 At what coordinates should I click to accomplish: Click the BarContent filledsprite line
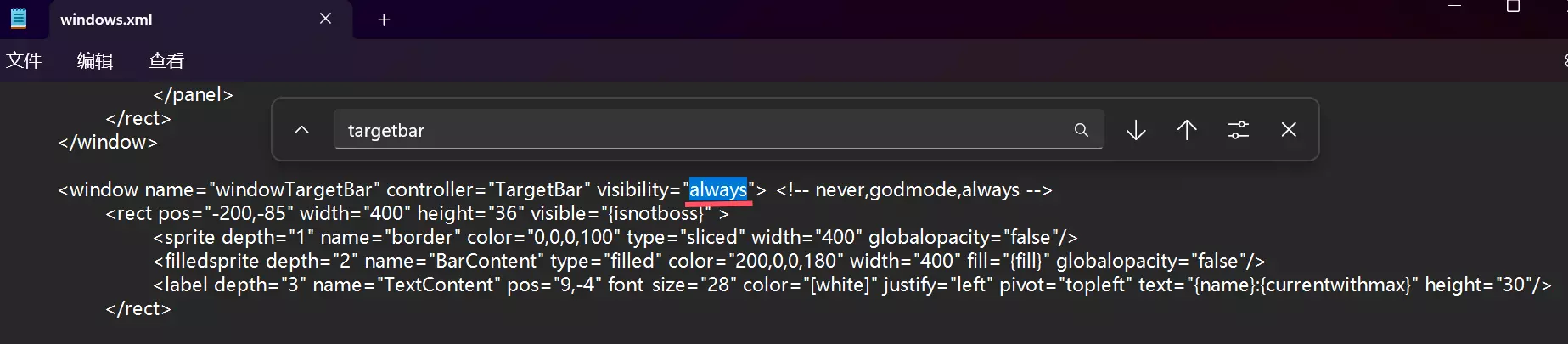tap(709, 261)
